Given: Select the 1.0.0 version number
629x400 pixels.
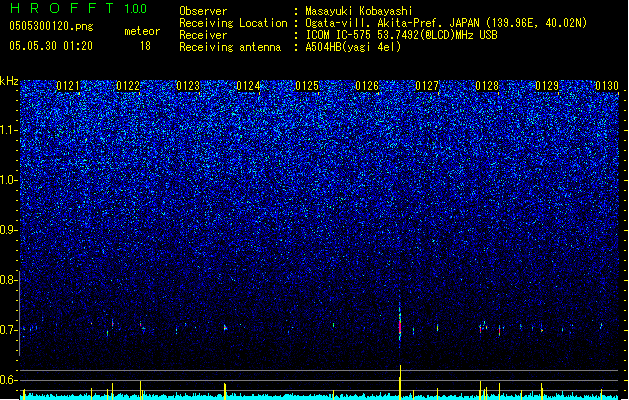Looking at the screenshot, I should point(135,9).
